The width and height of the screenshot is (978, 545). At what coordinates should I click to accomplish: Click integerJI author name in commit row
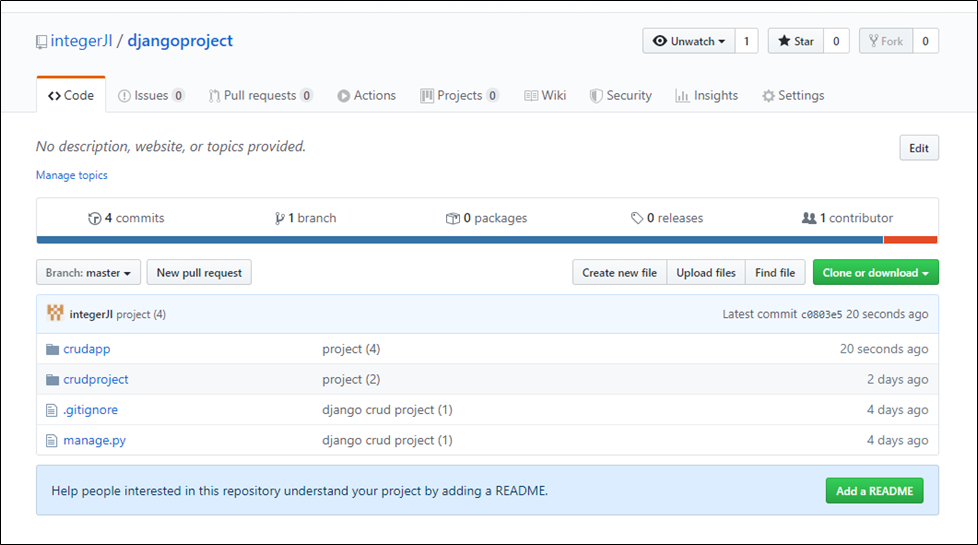[91, 314]
